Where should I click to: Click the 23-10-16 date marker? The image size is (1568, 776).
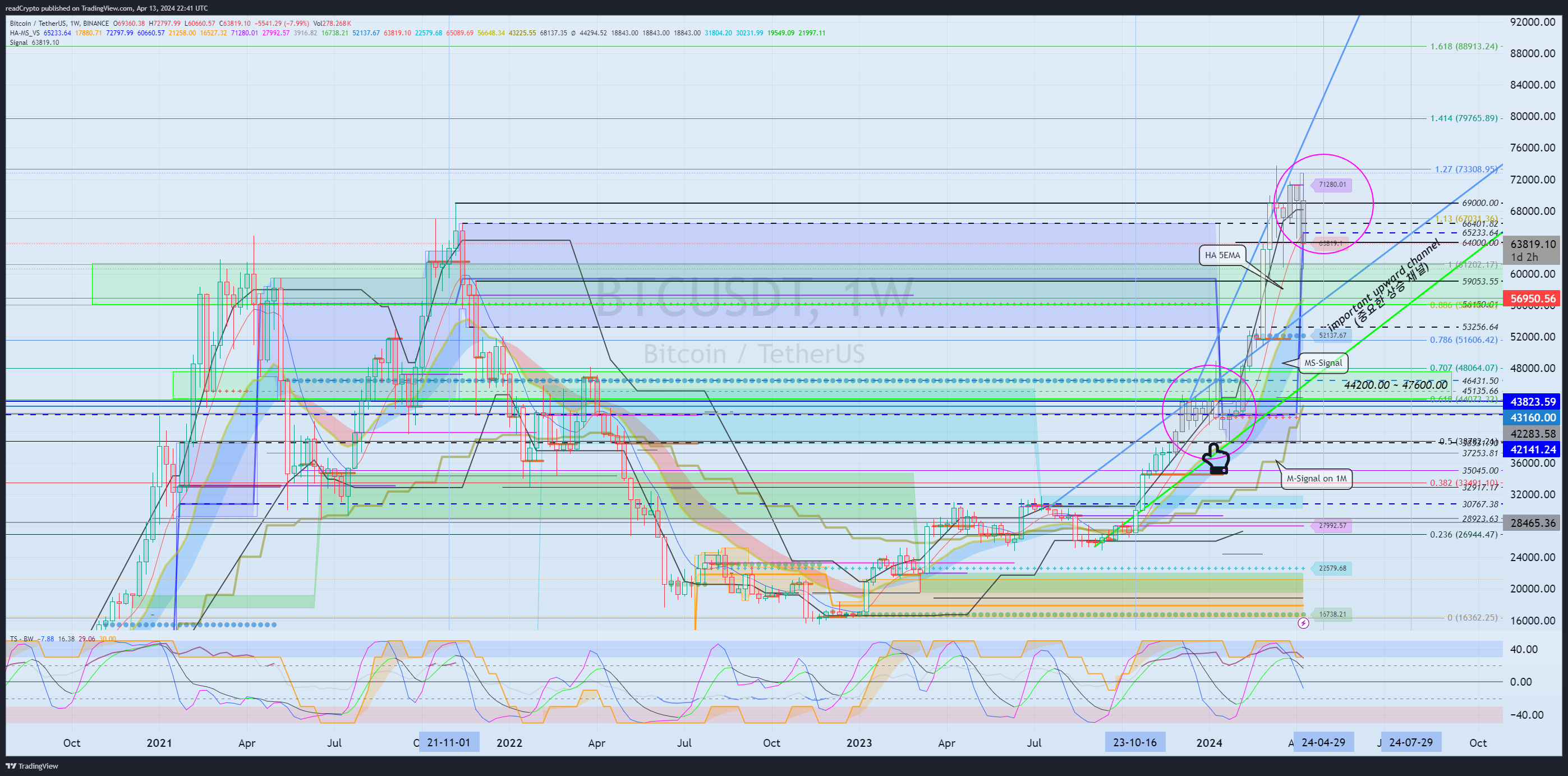coord(1134,742)
